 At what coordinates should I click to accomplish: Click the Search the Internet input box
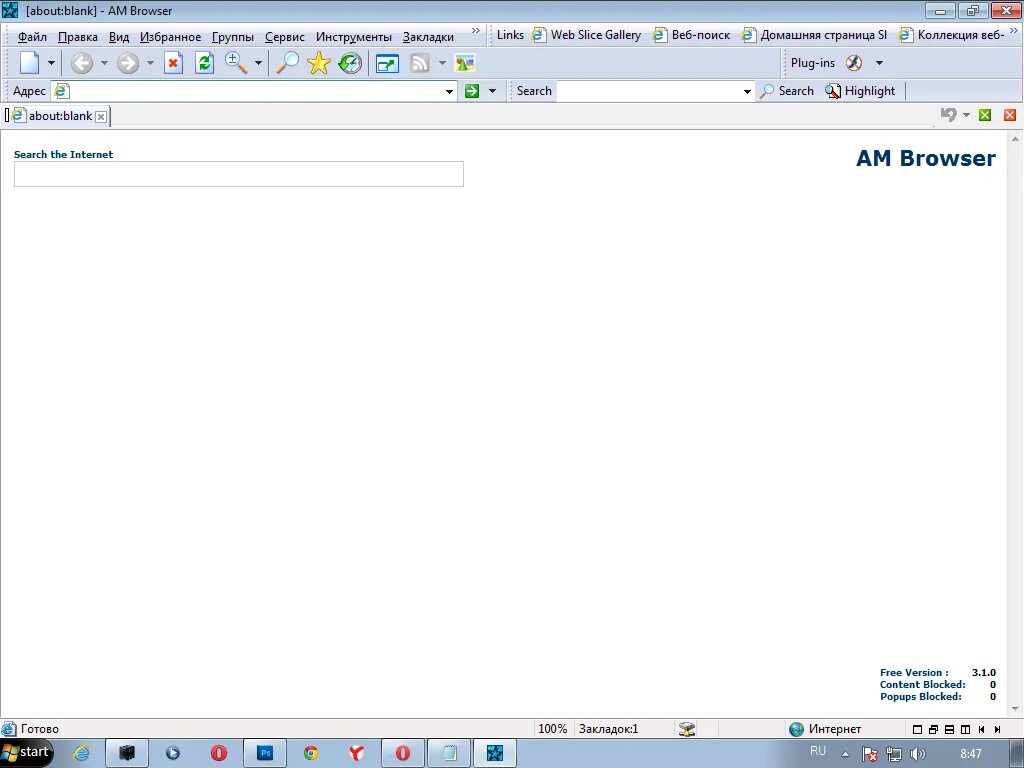click(238, 174)
